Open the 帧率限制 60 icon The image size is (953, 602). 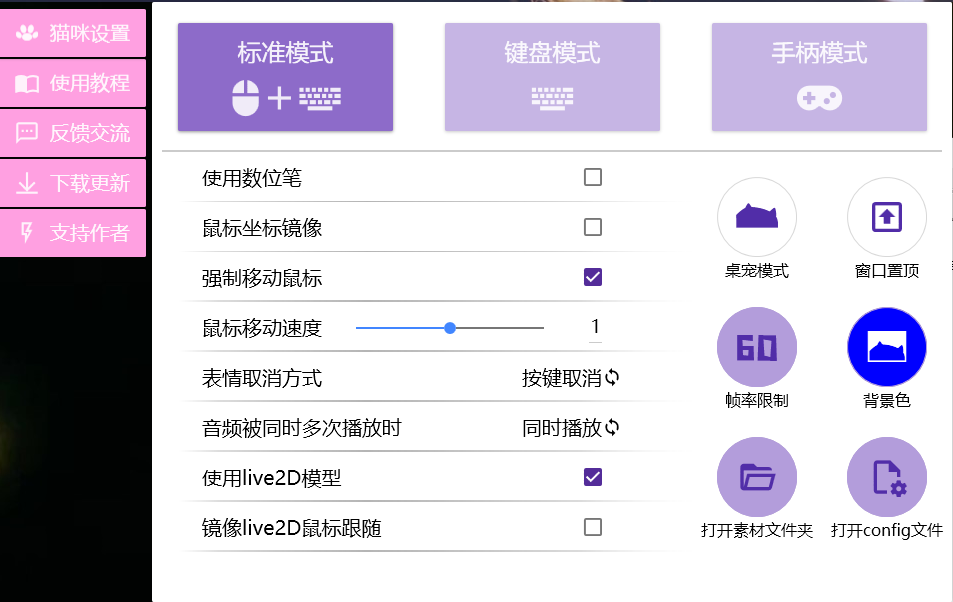[756, 347]
